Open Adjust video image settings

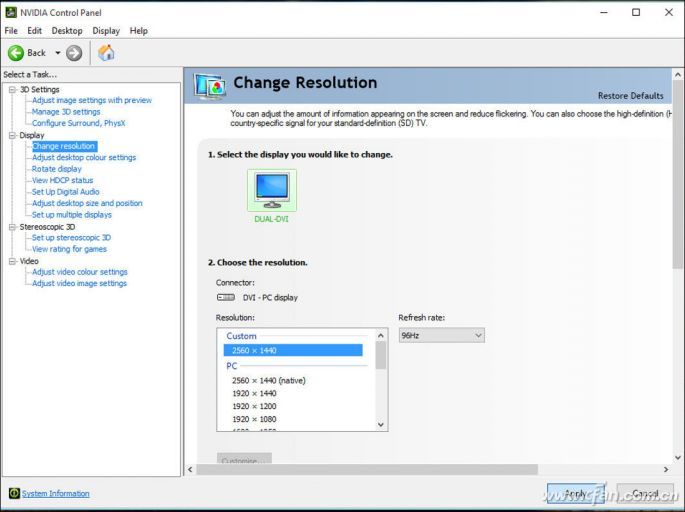point(80,283)
